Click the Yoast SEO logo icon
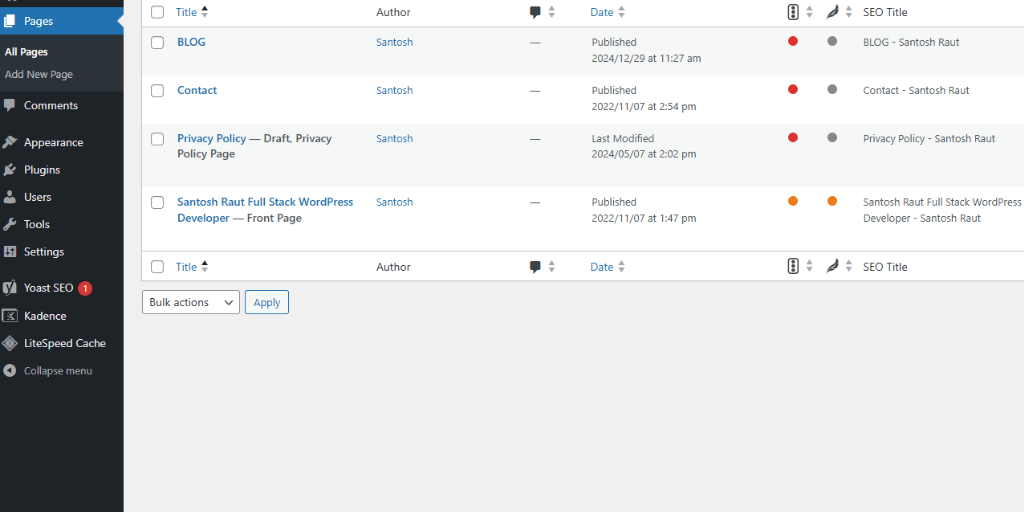Screen dimensions: 1024x512 click(x=9, y=288)
